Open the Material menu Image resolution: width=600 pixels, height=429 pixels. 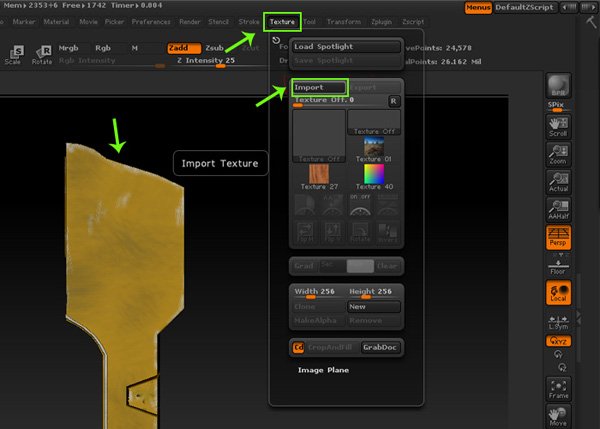point(56,21)
